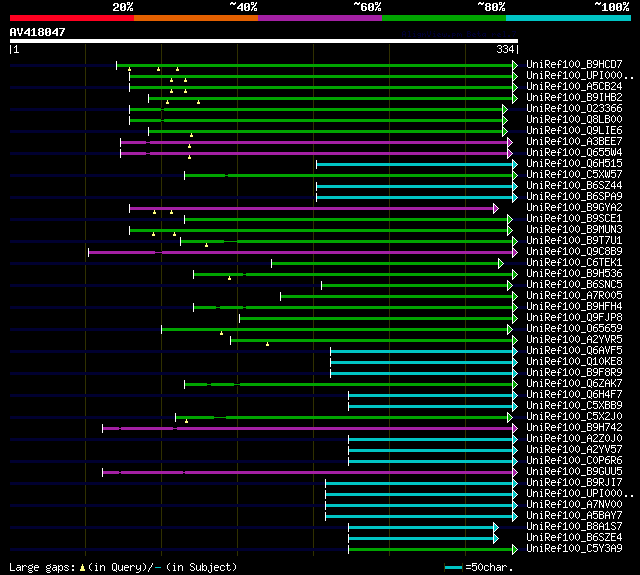Click the 334 query end position label
Image resolution: width=640 pixels, height=575 pixels.
click(505, 49)
